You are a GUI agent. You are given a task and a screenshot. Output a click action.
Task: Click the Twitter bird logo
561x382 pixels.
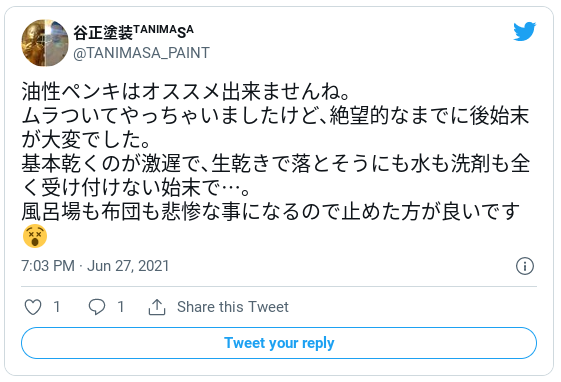525,31
